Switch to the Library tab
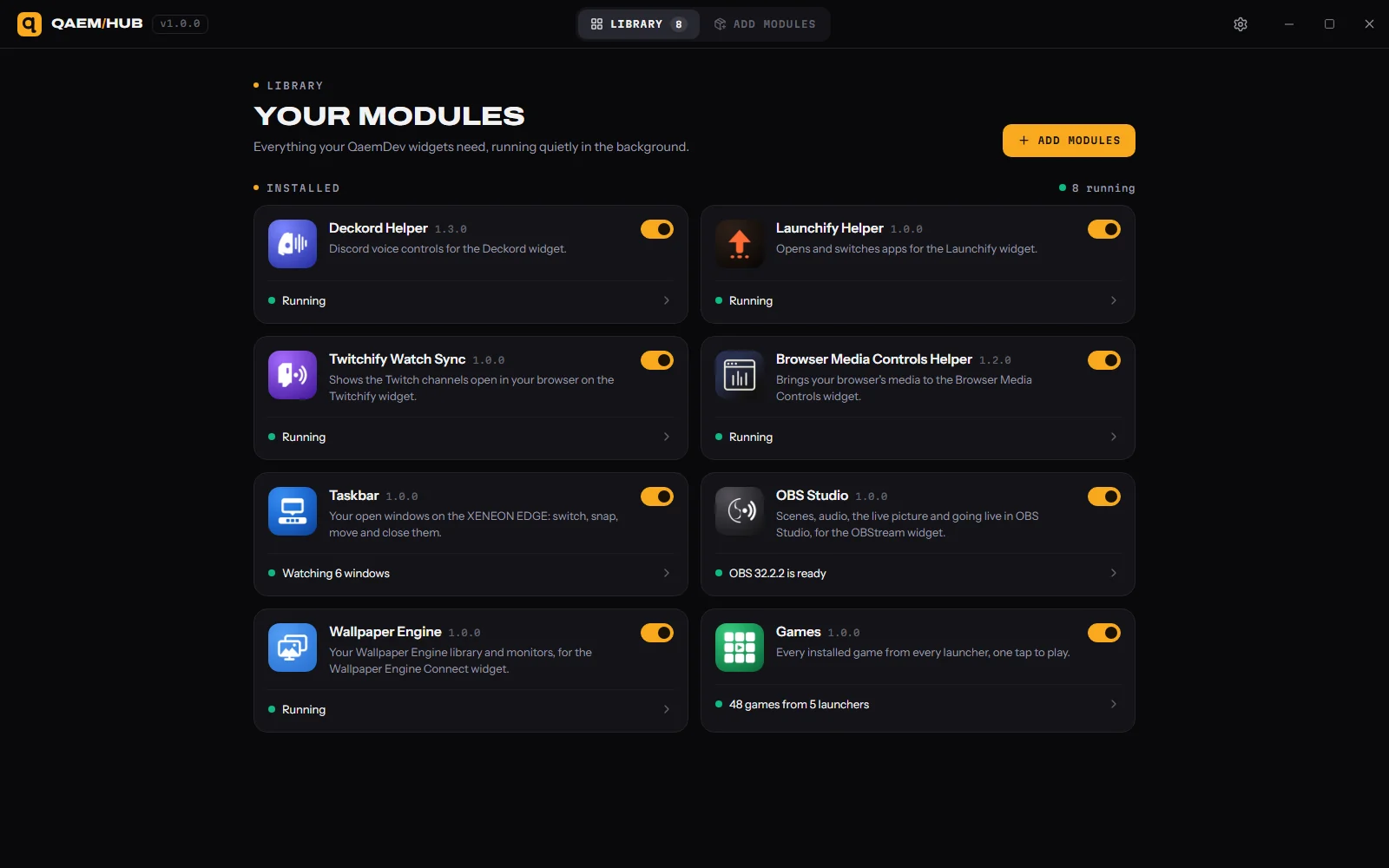The height and width of the screenshot is (868, 1389). tap(639, 24)
